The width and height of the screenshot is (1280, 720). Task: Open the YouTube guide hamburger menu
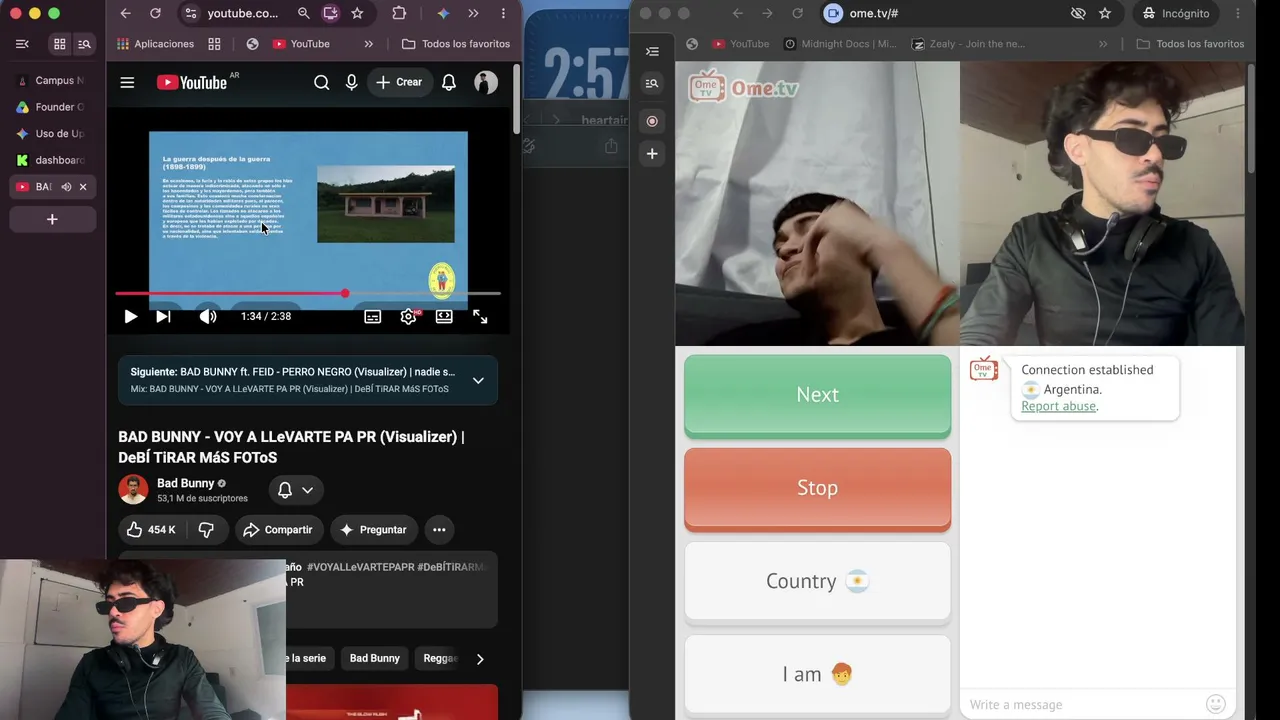pyautogui.click(x=127, y=82)
